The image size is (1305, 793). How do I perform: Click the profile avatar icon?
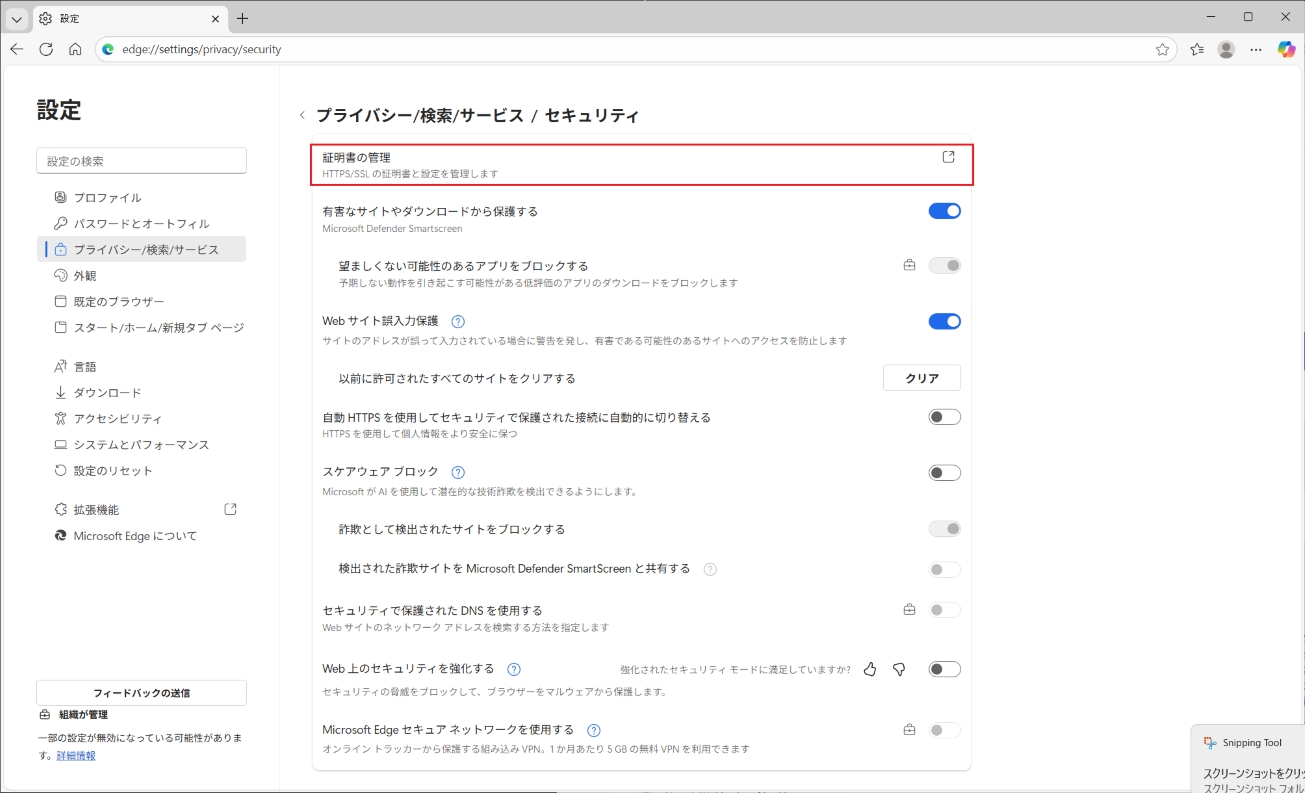[x=1226, y=49]
